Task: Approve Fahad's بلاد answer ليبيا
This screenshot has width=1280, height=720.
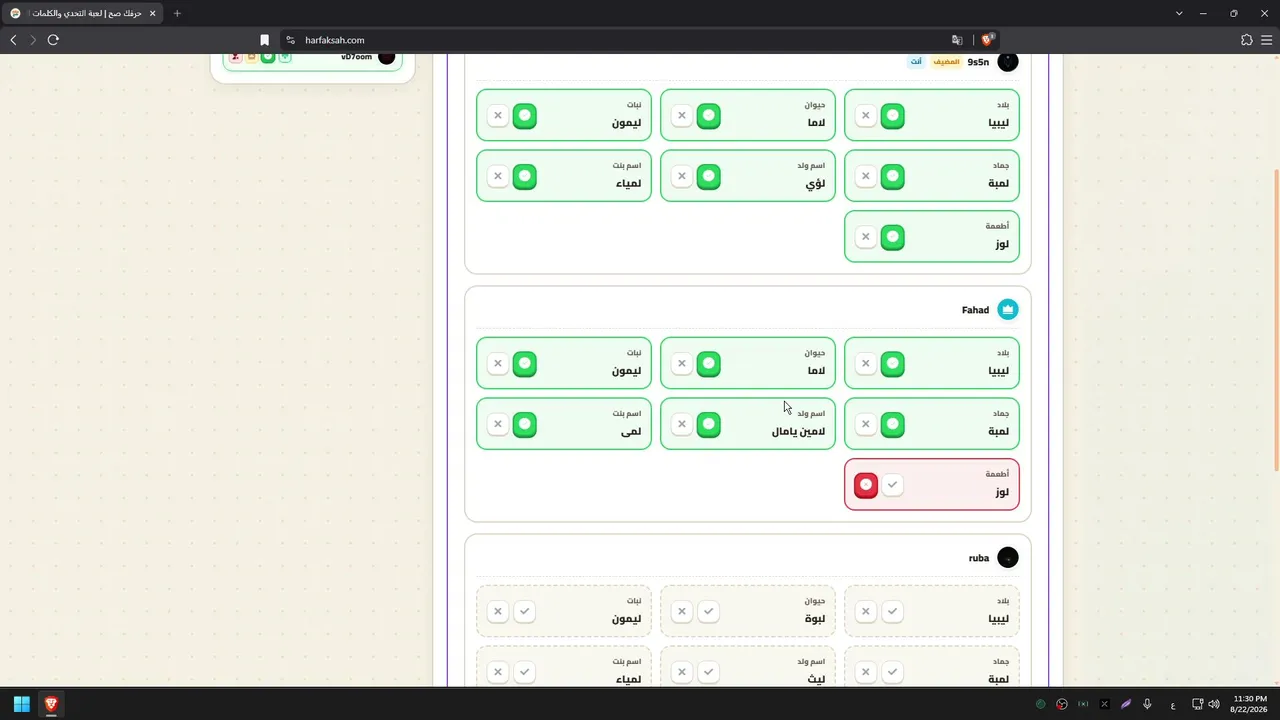Action: pyautogui.click(x=892, y=364)
